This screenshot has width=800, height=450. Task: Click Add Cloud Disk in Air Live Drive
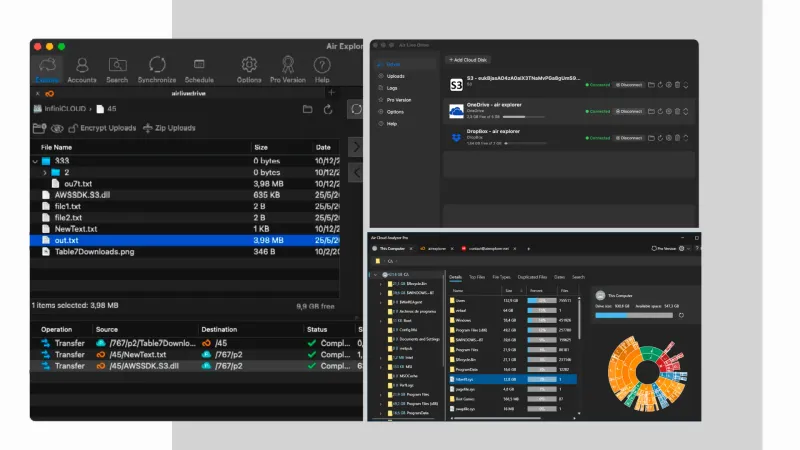pos(468,60)
